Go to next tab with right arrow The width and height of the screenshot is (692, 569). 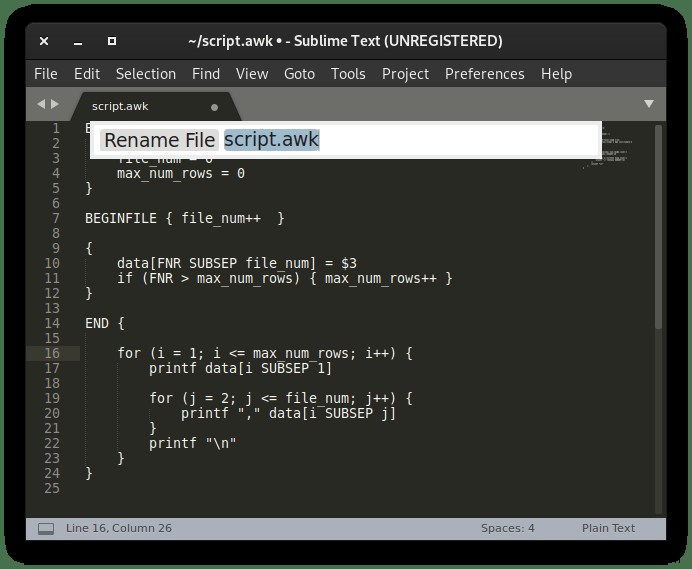[55, 104]
